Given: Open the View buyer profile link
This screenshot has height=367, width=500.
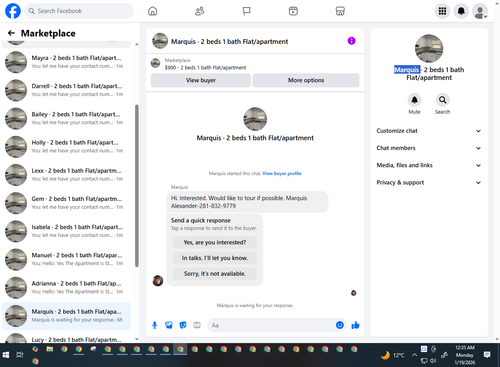Looking at the screenshot, I should (x=282, y=173).
